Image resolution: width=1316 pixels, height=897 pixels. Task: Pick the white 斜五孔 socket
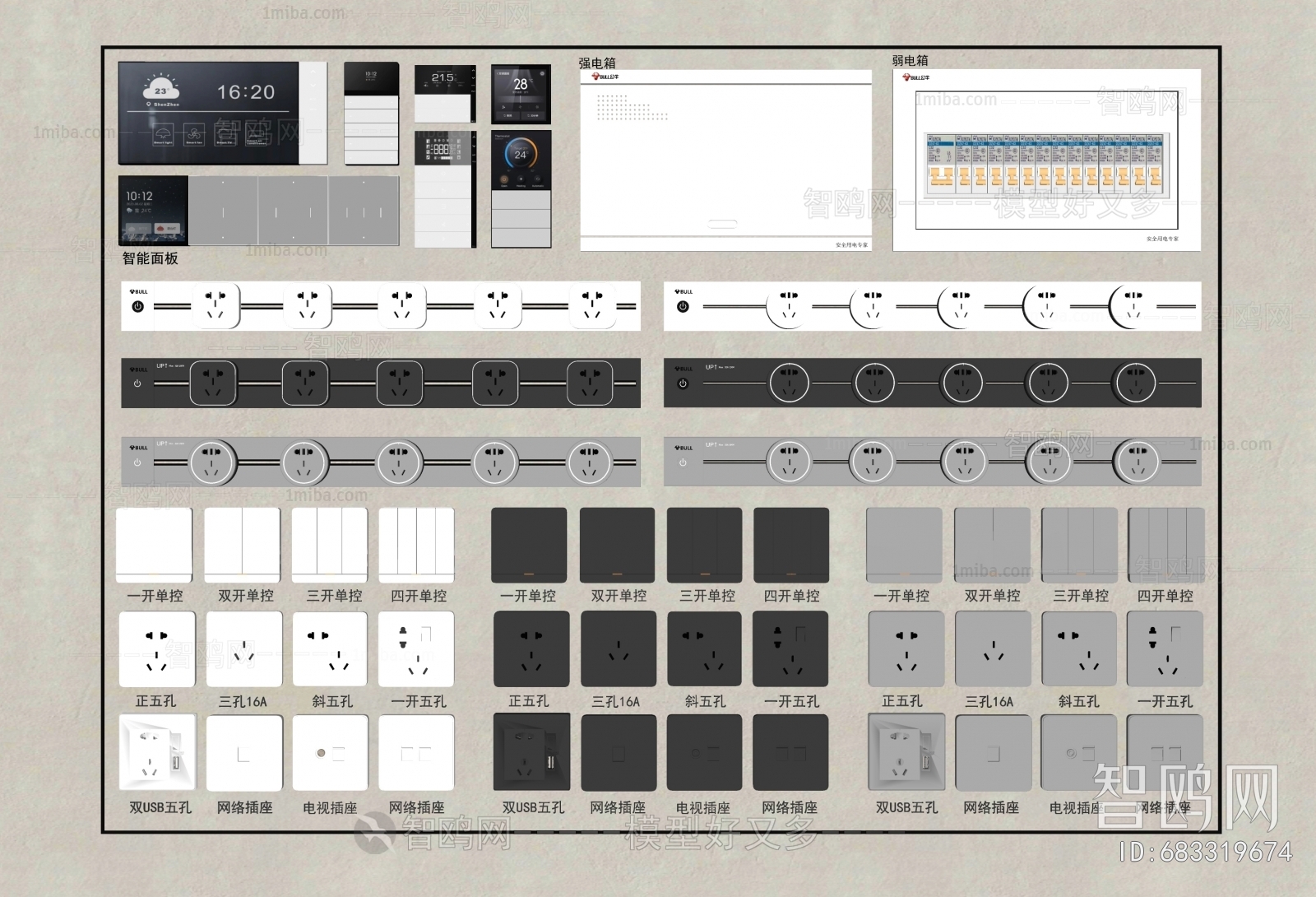(331, 649)
